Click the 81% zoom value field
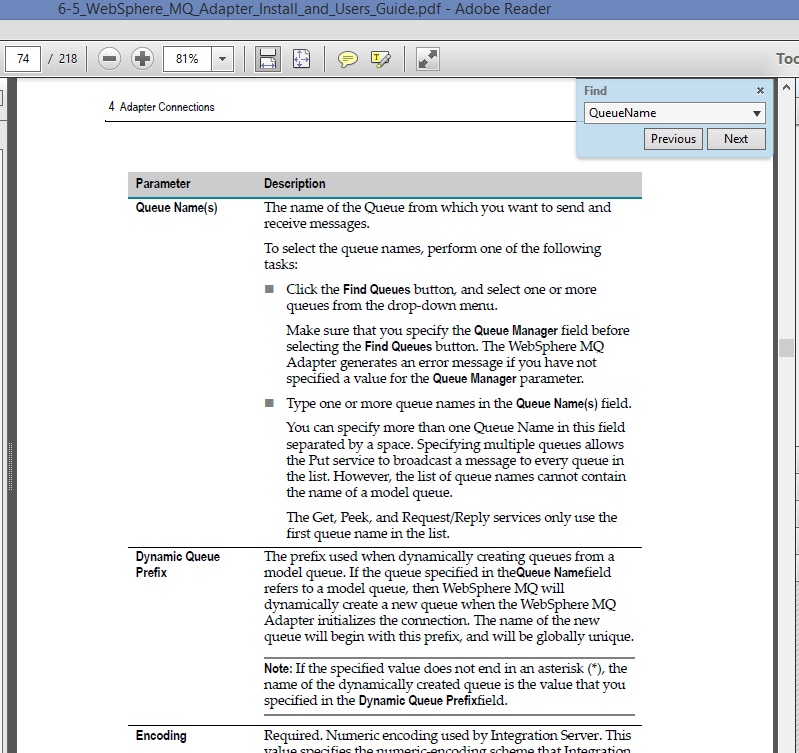This screenshot has height=753, width=799. tap(188, 59)
